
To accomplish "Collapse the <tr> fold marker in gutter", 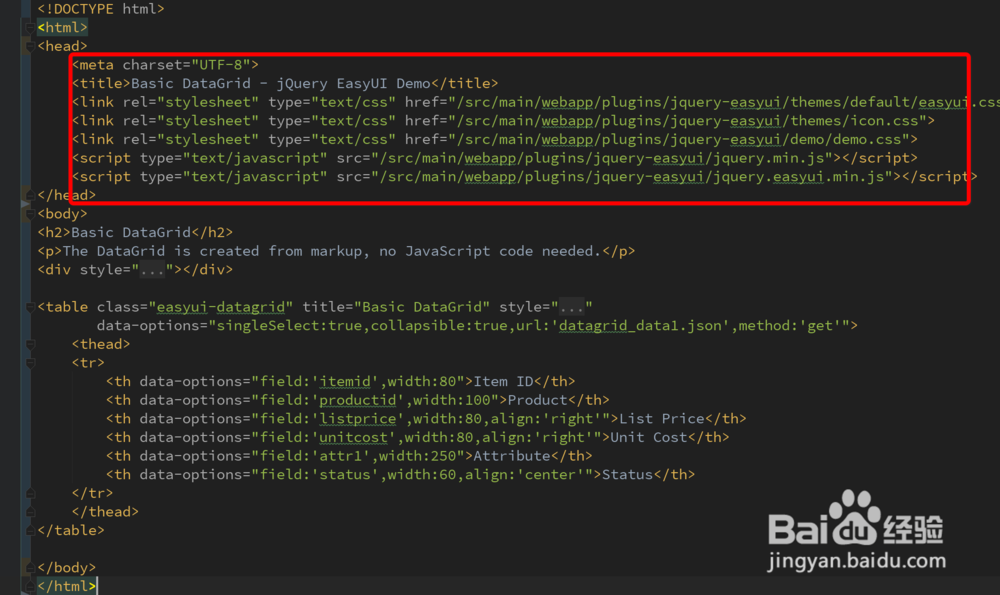I will [x=29, y=363].
